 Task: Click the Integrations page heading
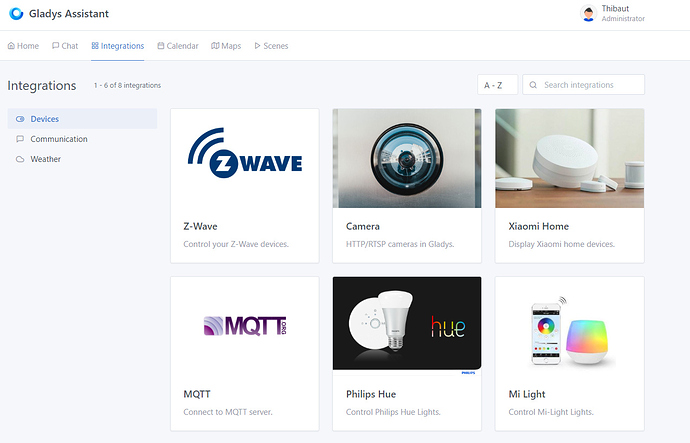(x=42, y=85)
